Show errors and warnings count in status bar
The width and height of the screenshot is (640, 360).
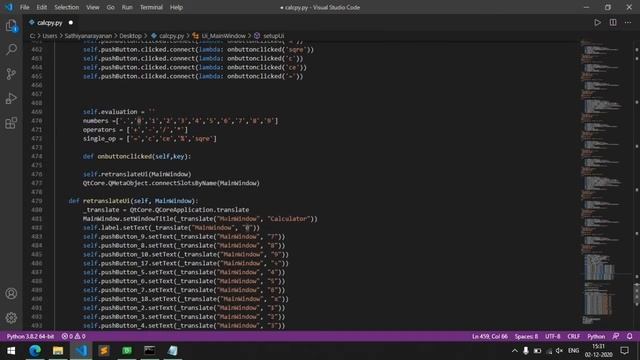click(x=73, y=336)
